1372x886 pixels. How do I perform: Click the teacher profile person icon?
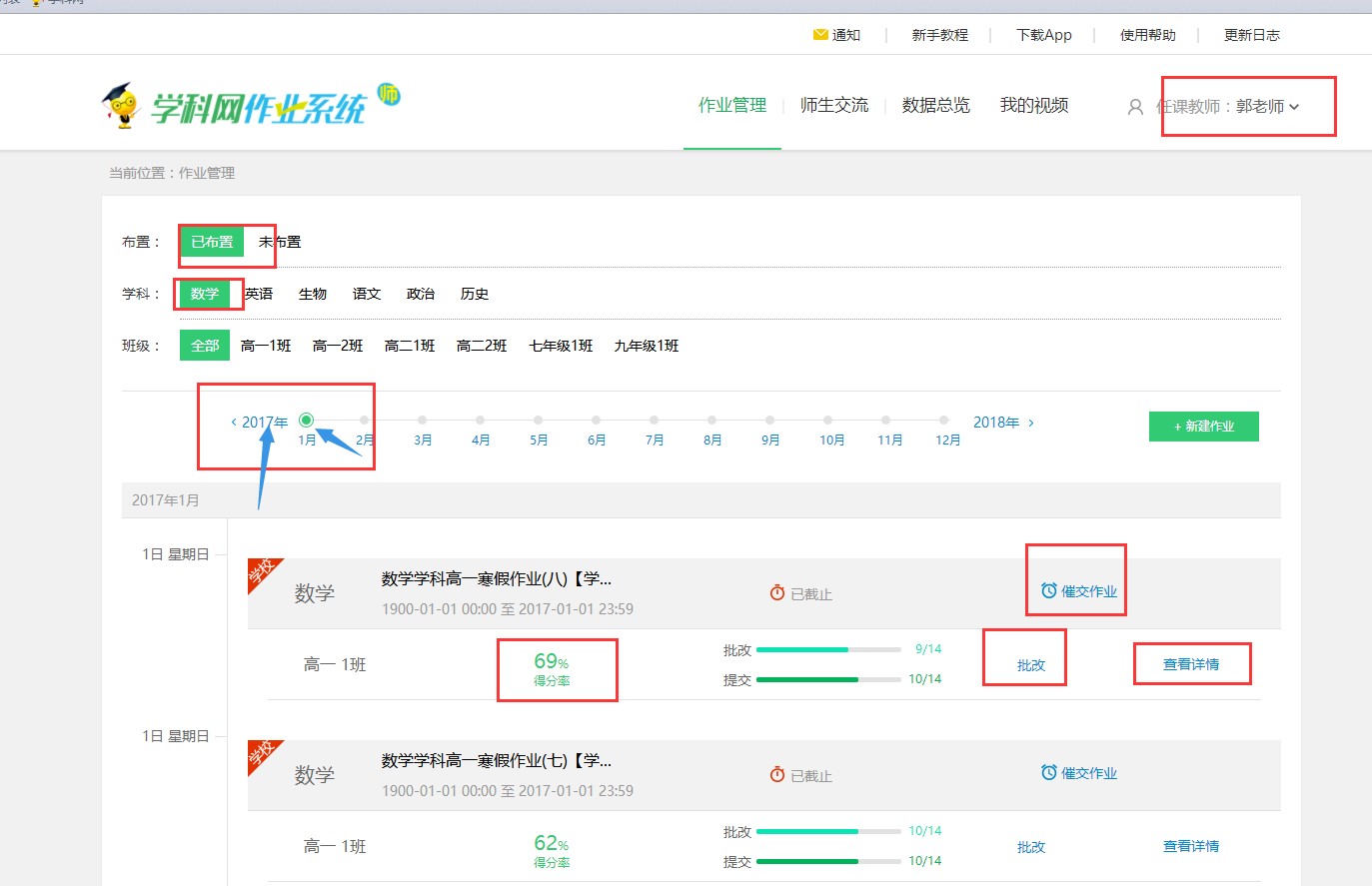click(1135, 106)
